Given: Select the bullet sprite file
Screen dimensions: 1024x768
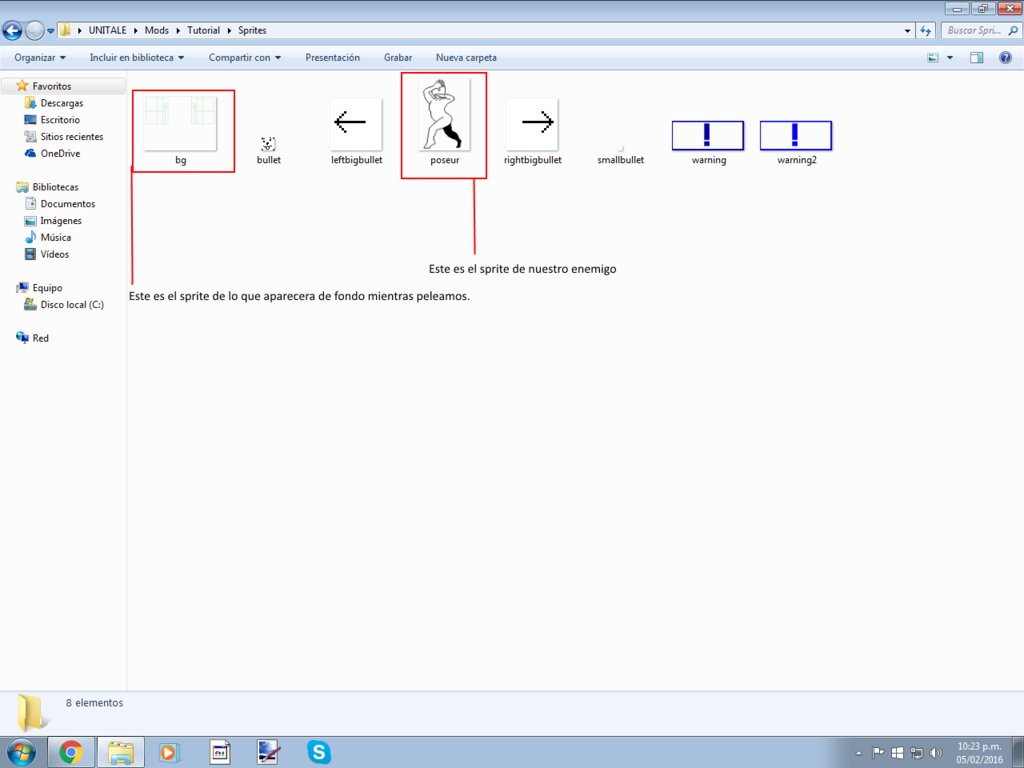Looking at the screenshot, I should (268, 150).
